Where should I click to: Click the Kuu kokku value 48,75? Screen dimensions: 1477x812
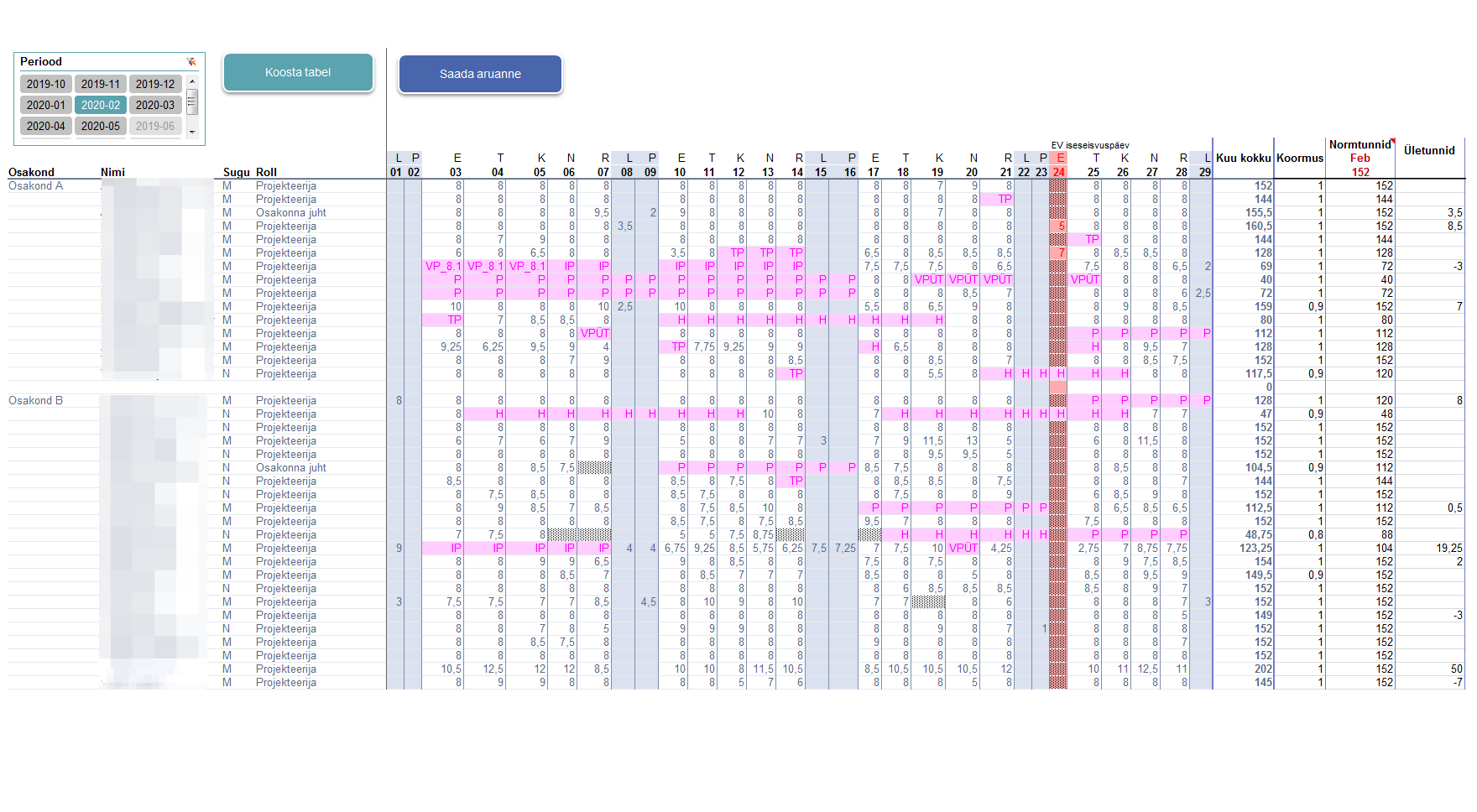tap(1259, 534)
